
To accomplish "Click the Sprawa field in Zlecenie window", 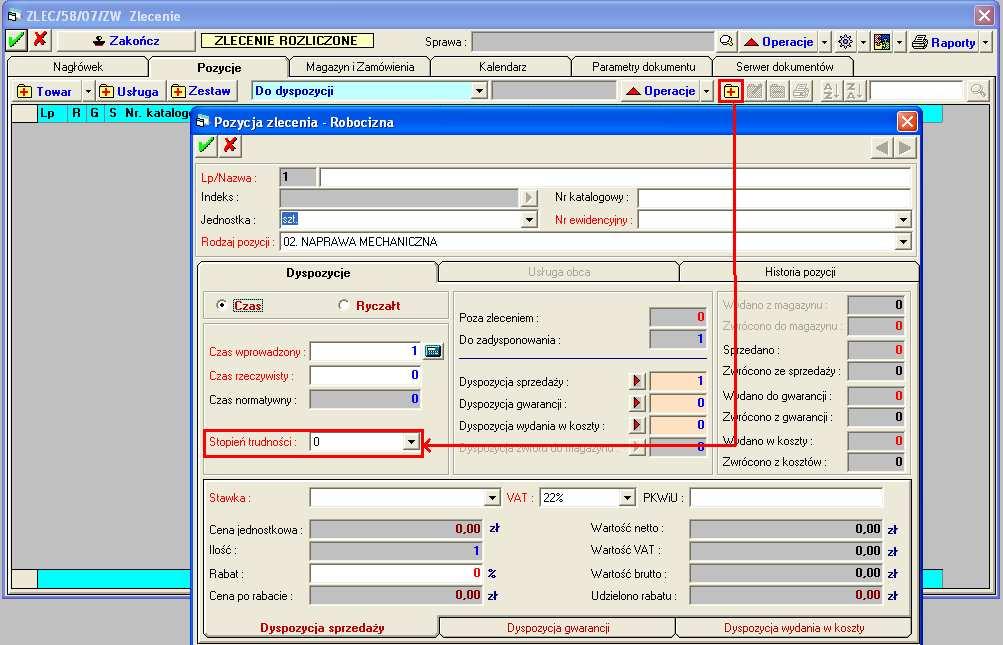I will (593, 42).
